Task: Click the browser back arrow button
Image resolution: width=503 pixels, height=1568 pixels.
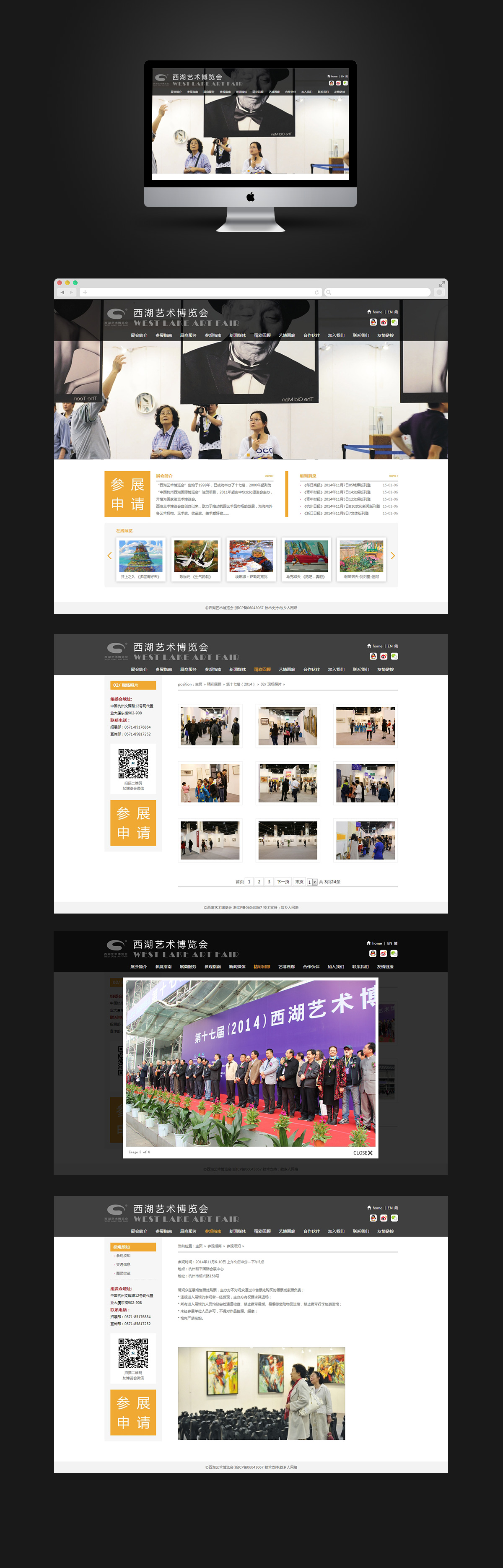Action: (x=62, y=292)
